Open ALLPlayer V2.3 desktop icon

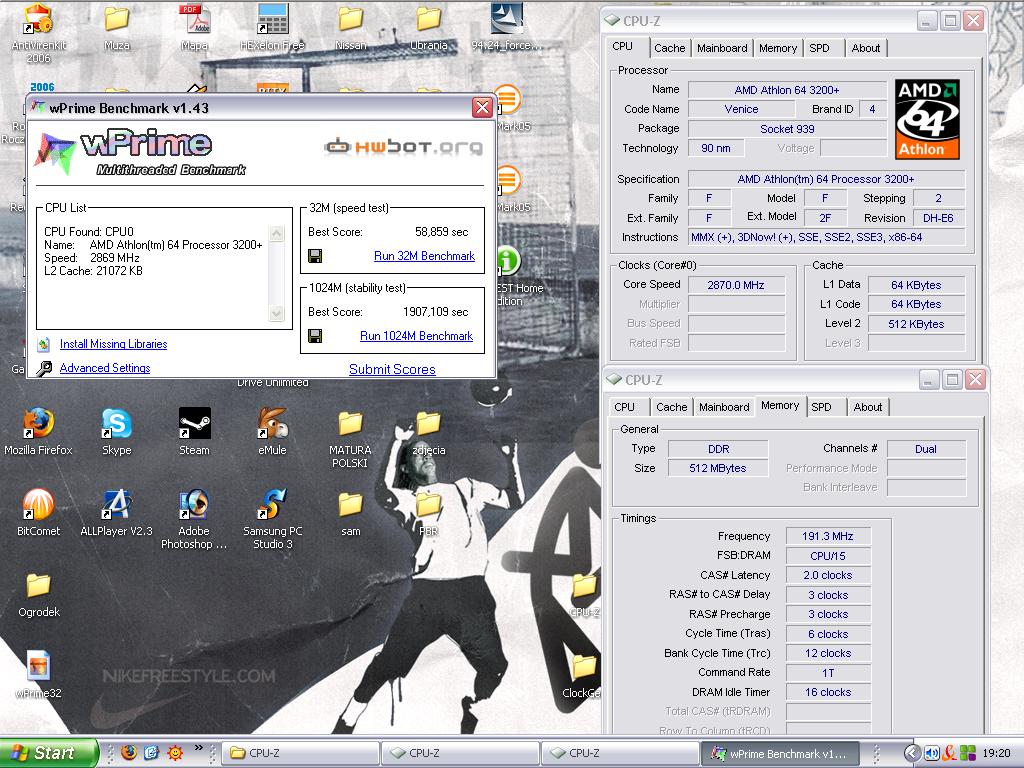[x=116, y=505]
